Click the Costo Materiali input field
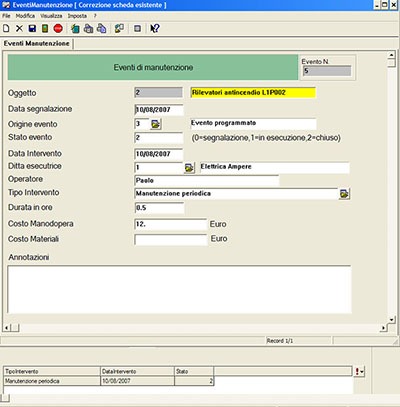 click(x=171, y=240)
